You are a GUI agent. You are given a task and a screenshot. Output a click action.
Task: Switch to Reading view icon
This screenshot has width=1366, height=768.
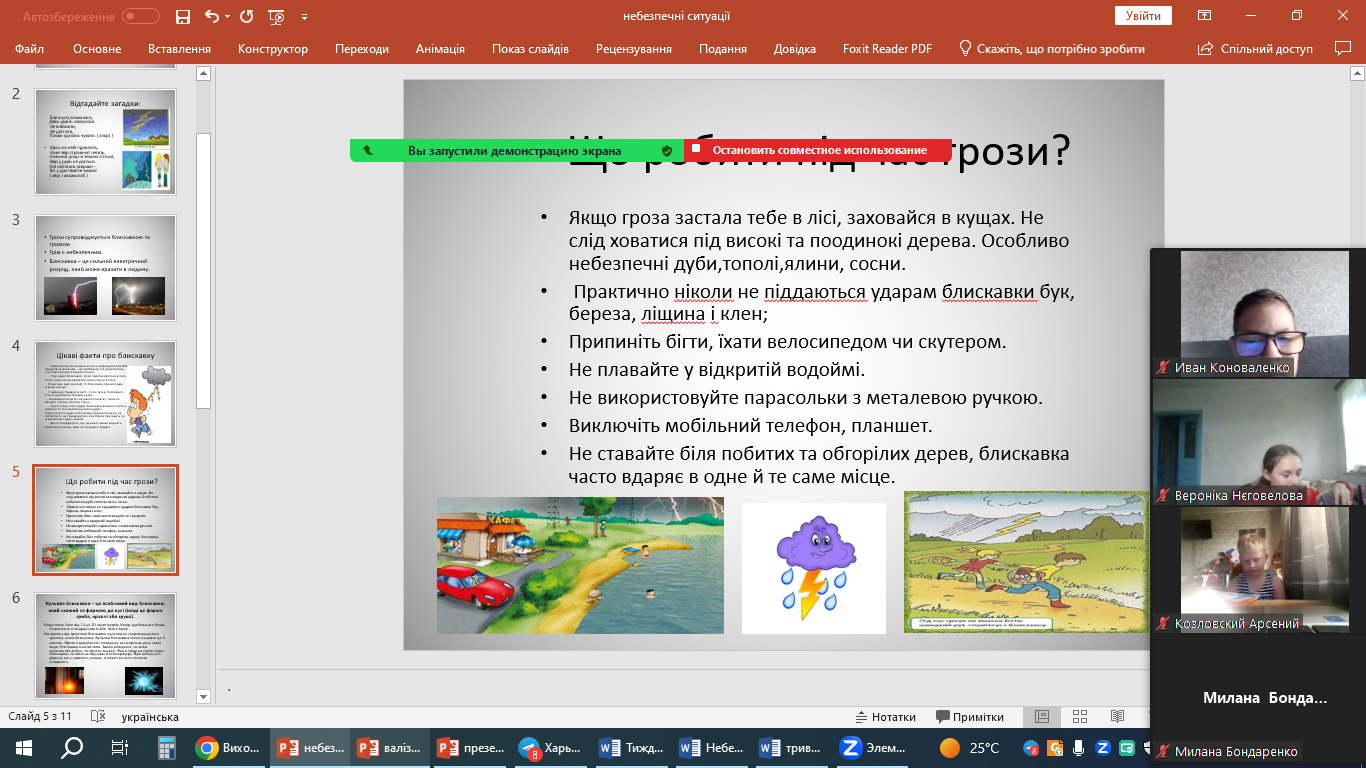[x=1117, y=716]
